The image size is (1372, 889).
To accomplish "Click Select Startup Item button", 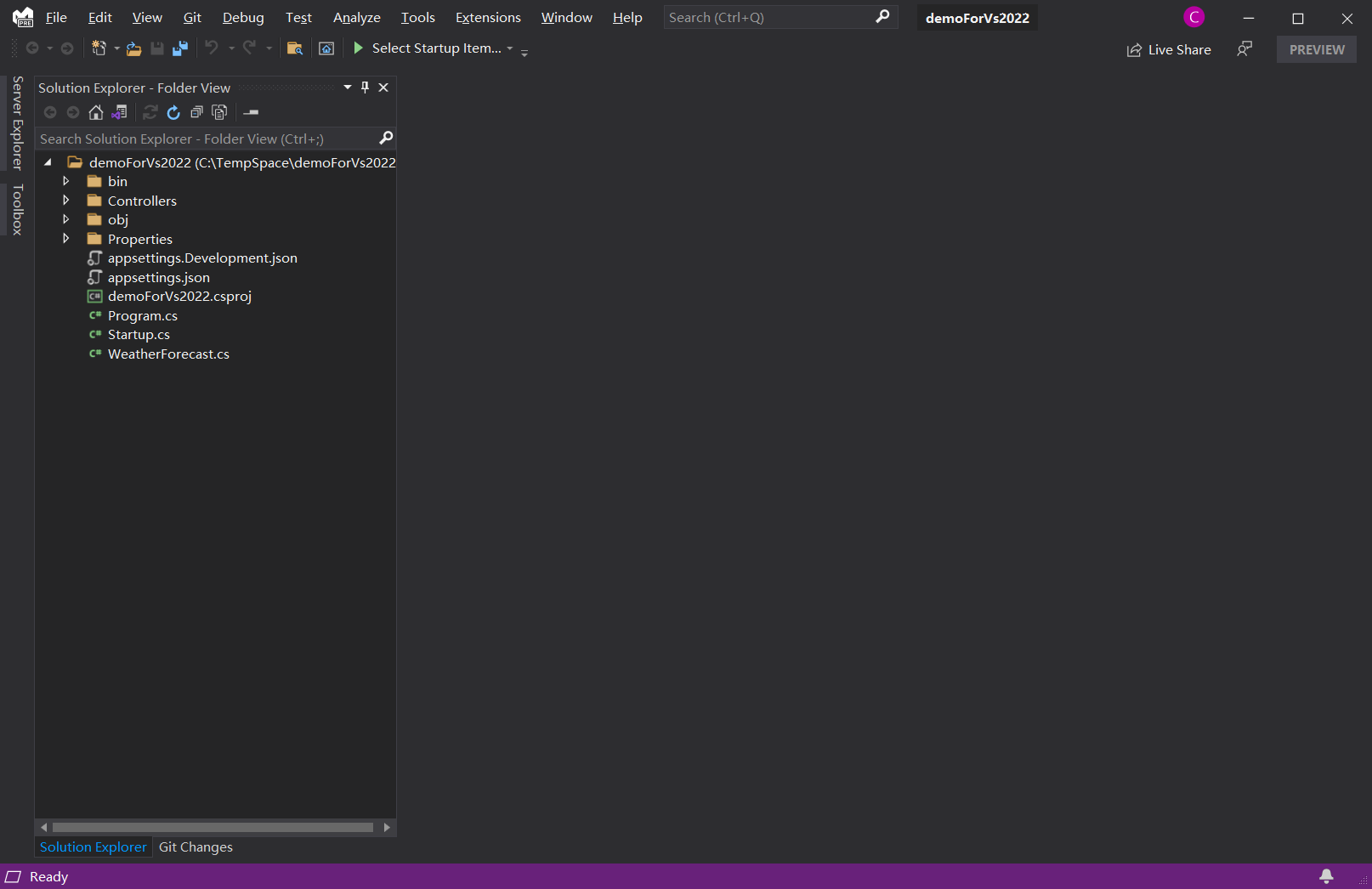I will pyautogui.click(x=437, y=48).
